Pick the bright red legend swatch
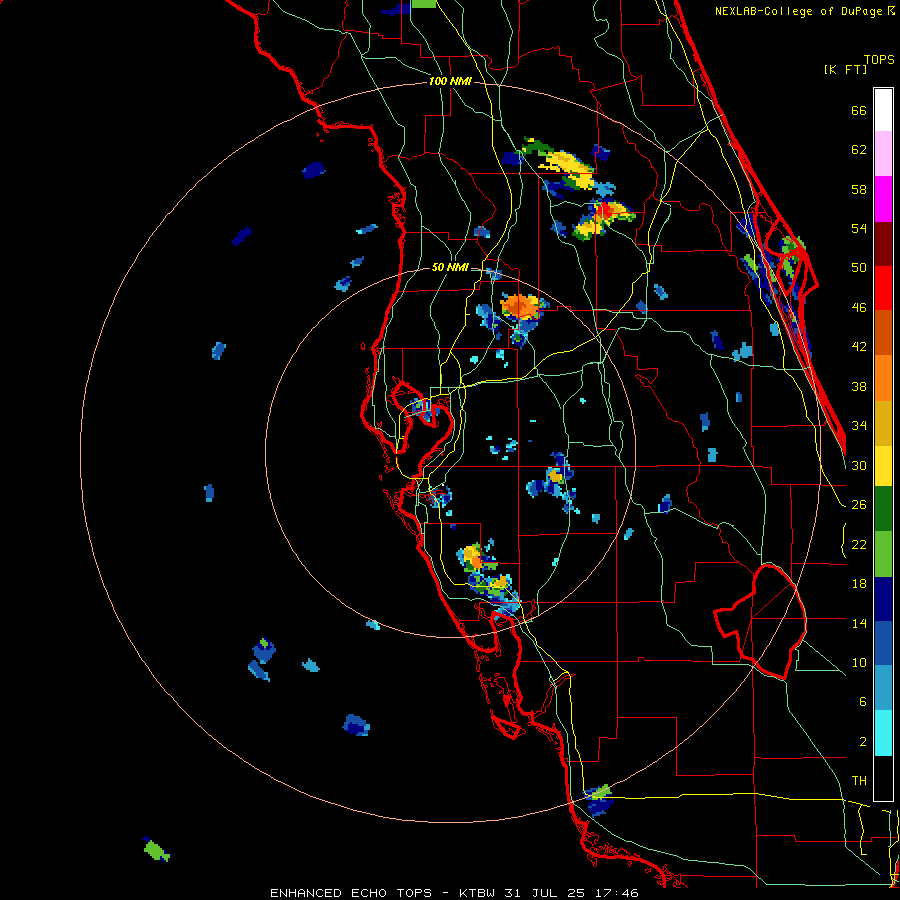This screenshot has width=900, height=900. pos(883,288)
